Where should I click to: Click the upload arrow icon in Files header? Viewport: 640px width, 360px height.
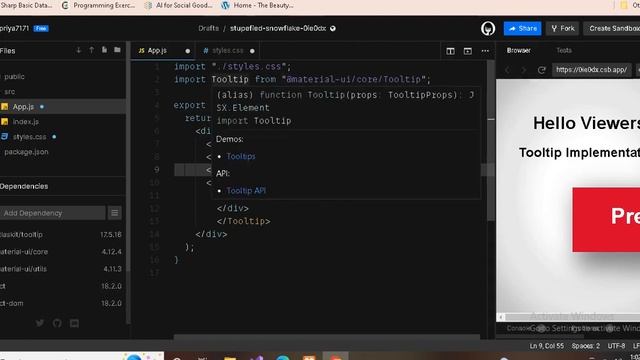[x=91, y=50]
